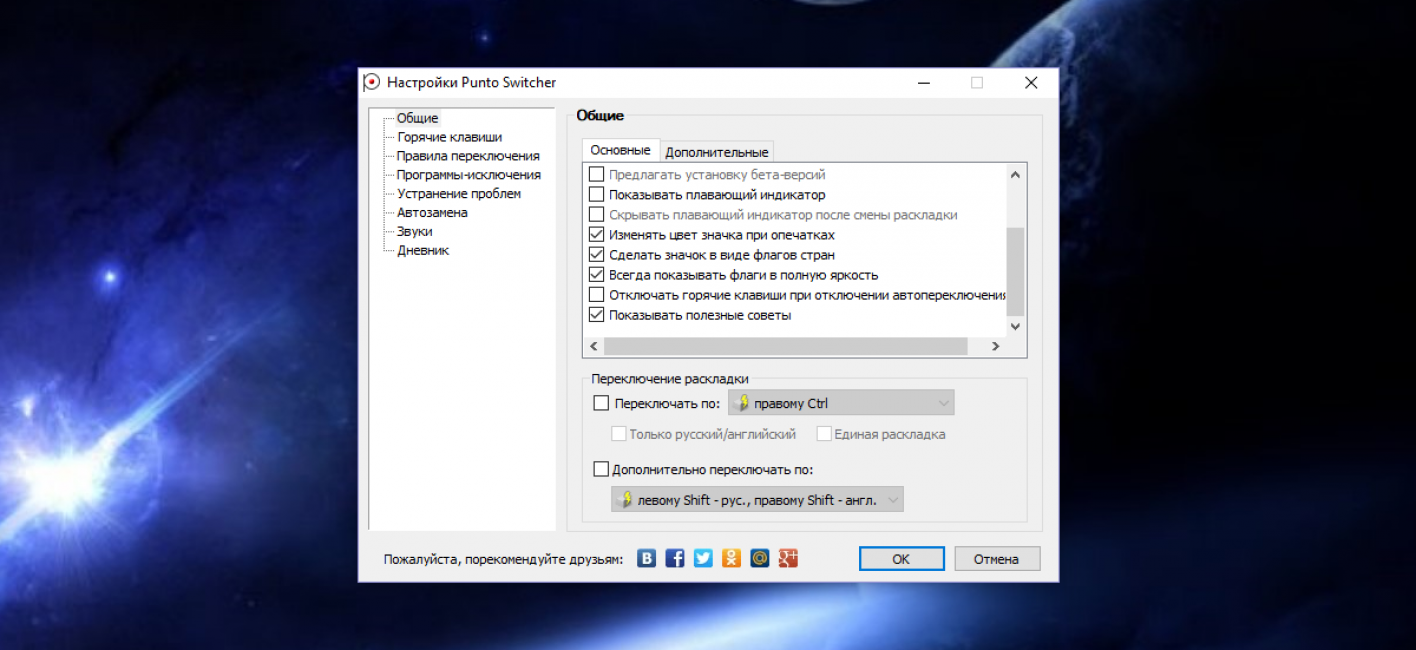
Task: Minimize the 'Настройки Punto Switcher' window
Action: 923,83
